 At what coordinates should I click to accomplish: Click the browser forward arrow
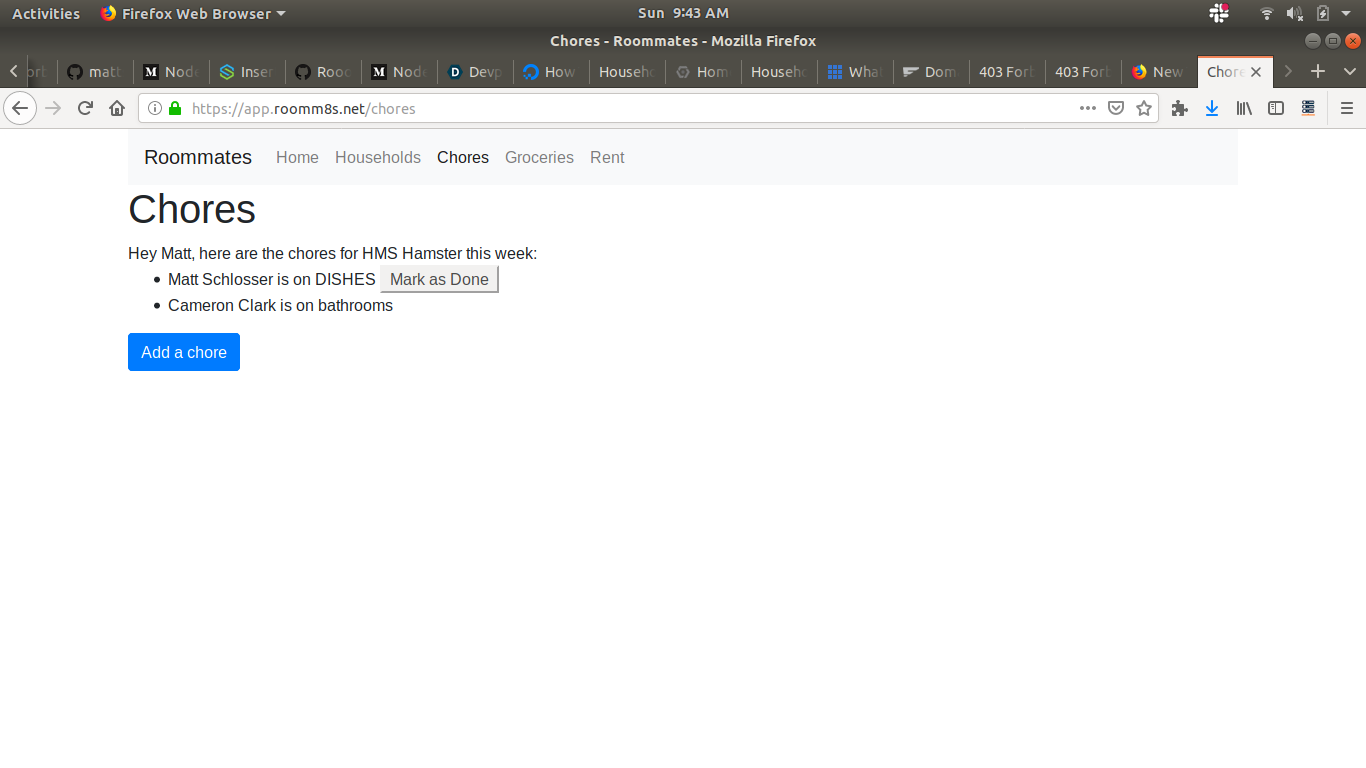pos(54,108)
